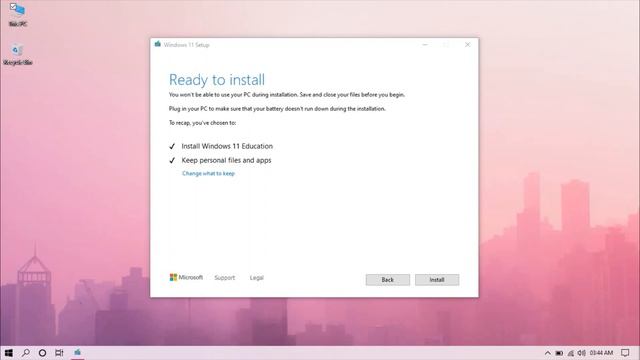Open the clock showing 03:44 AM
The width and height of the screenshot is (640, 360).
coord(601,353)
